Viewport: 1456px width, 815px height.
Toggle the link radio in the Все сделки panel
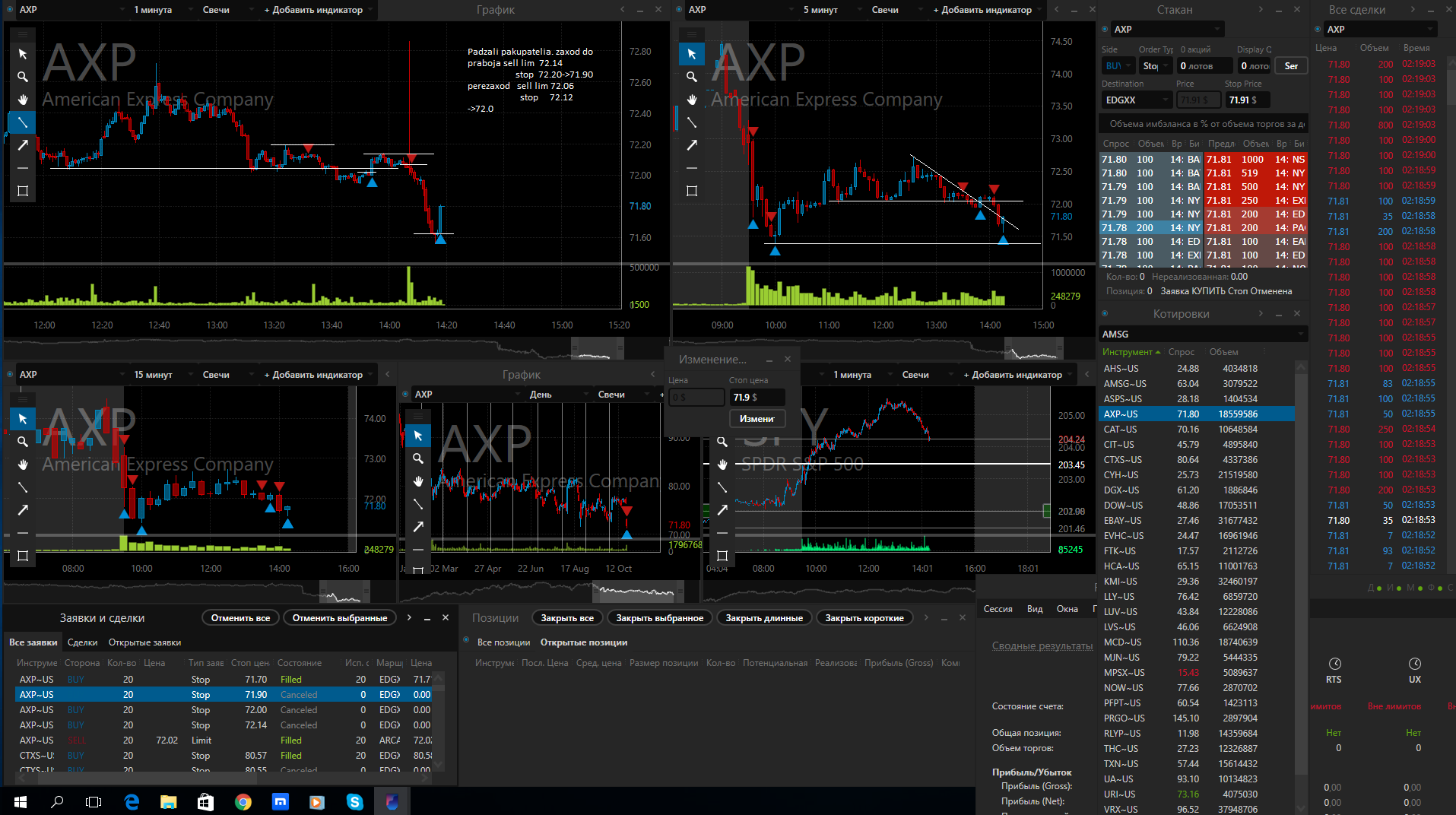(1318, 30)
